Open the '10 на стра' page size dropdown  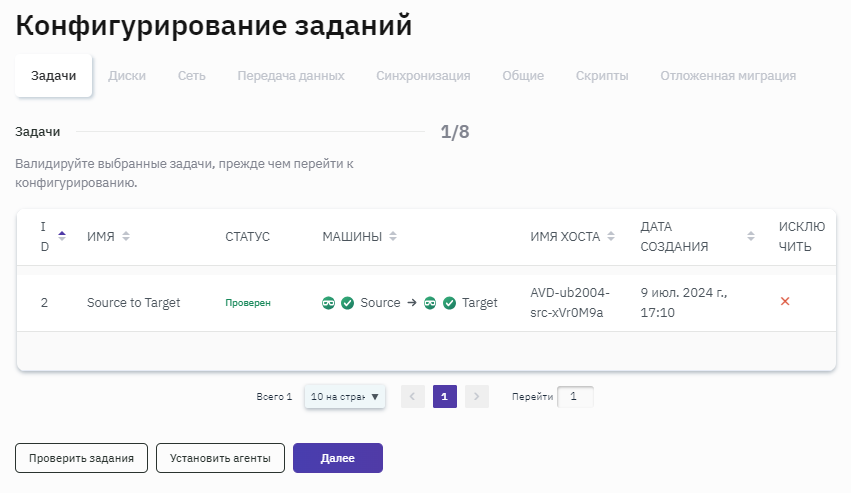[x=345, y=397]
